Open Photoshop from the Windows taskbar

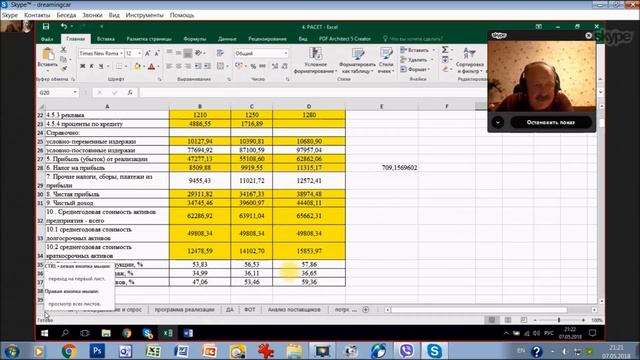point(97,351)
